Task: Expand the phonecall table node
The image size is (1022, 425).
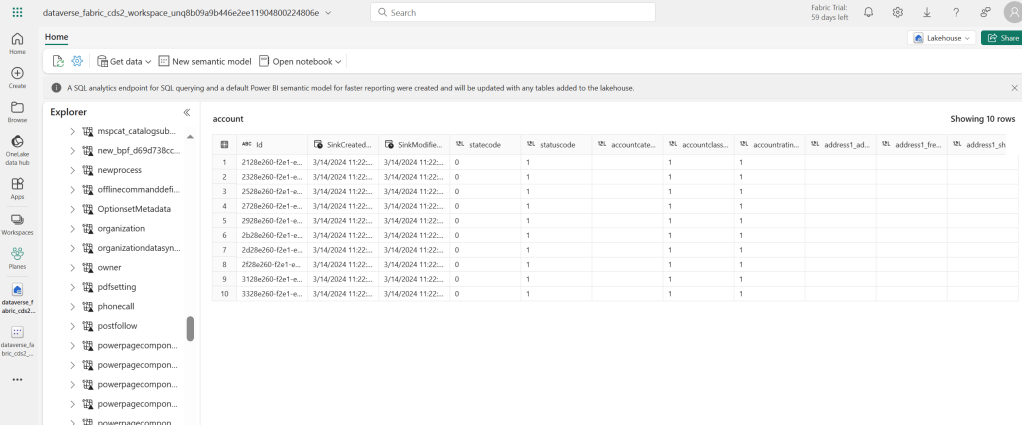Action: (72, 306)
